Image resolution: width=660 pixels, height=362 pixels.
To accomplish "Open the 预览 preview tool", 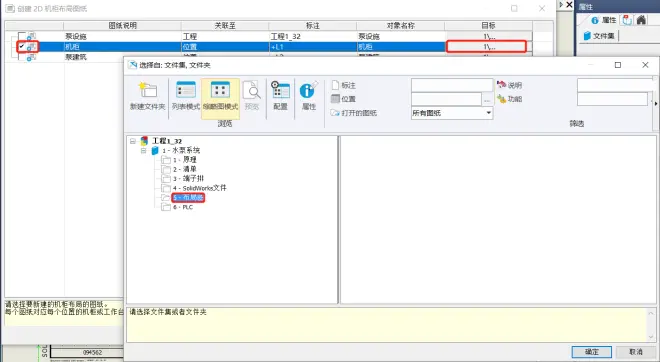I will [x=252, y=96].
